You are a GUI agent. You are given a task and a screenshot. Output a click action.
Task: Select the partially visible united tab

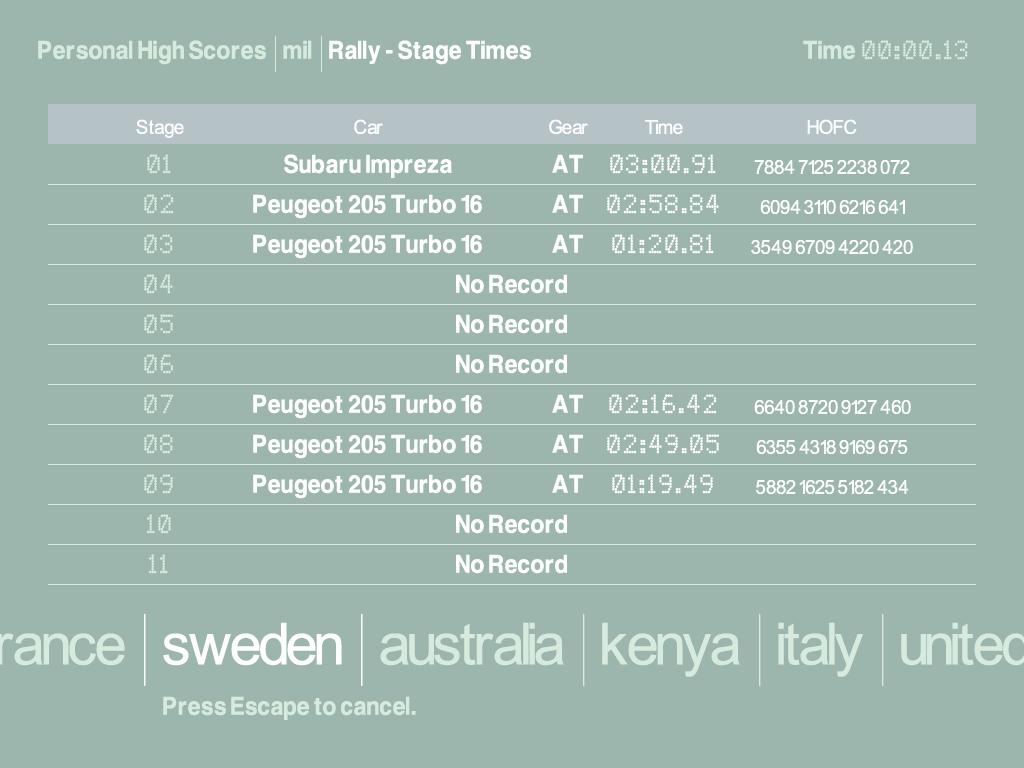tap(960, 646)
